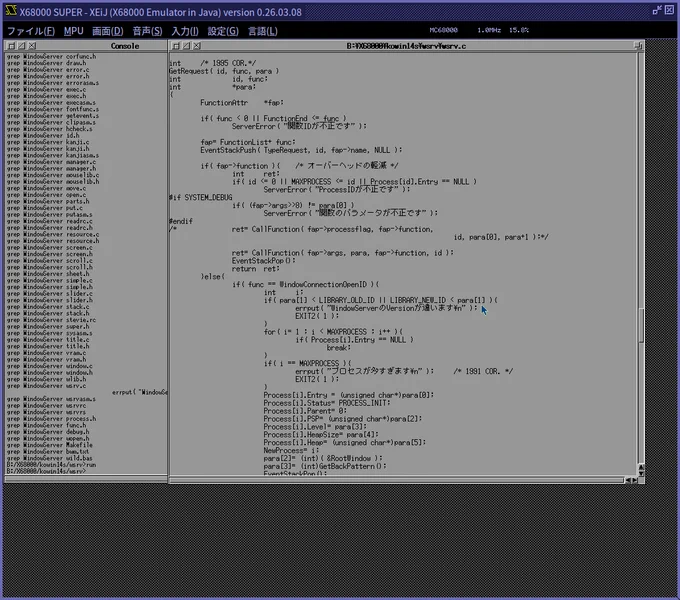Click the diagonal resize icon in wsrv.c title bar
The image size is (680, 600).
(186, 46)
